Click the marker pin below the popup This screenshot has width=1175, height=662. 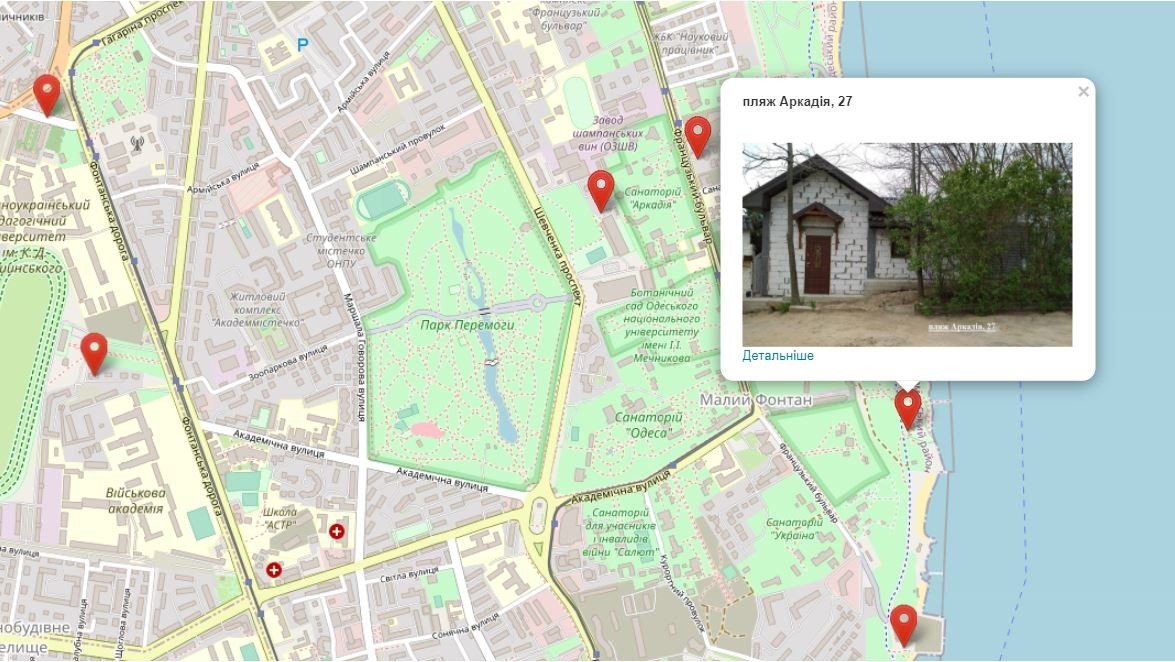point(908,409)
